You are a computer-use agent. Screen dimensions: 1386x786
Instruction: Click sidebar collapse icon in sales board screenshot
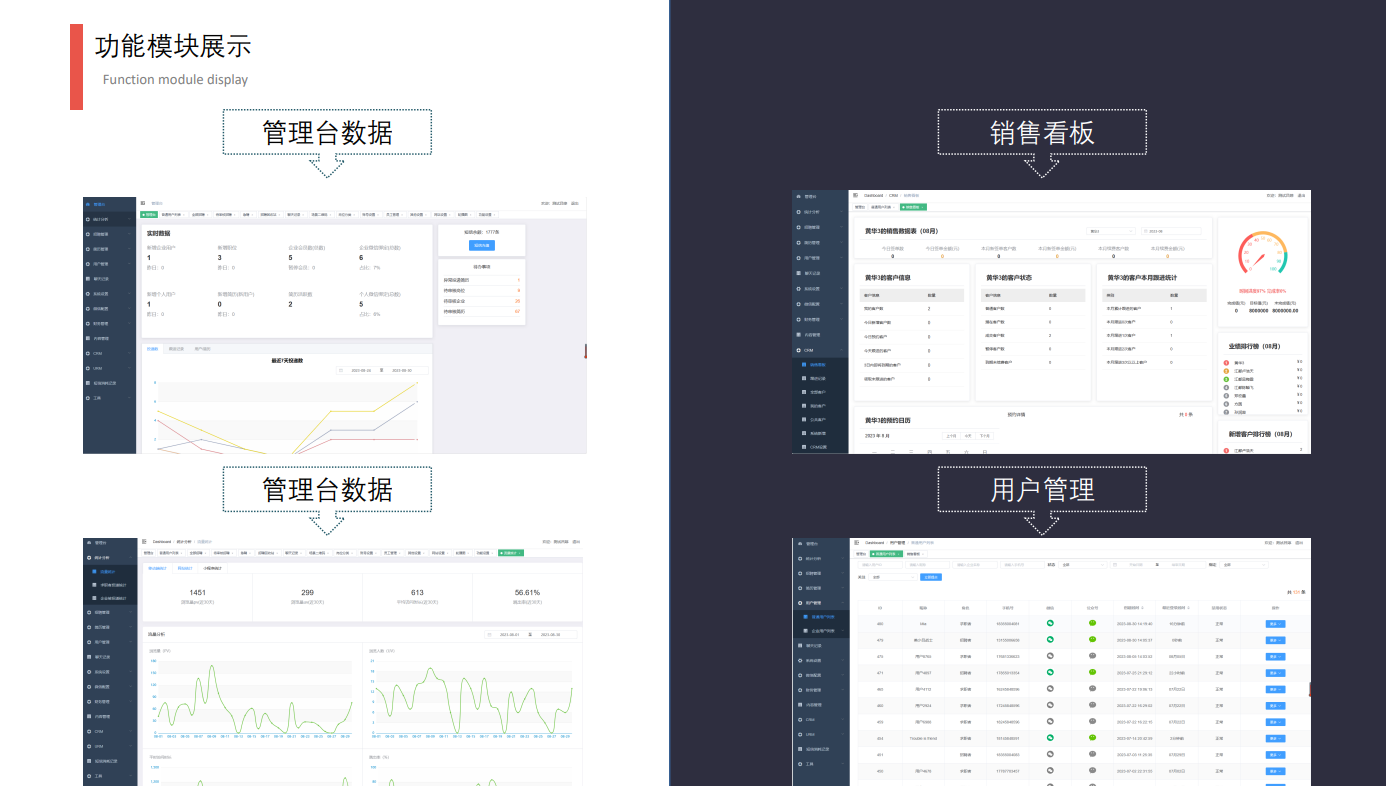[855, 195]
